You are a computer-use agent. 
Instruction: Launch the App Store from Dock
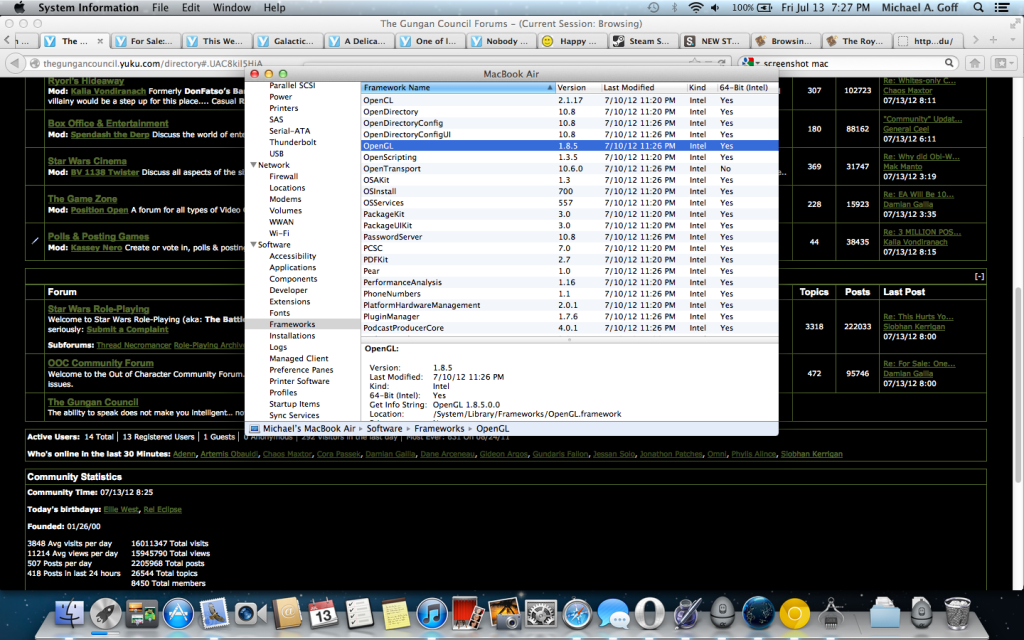[x=178, y=615]
